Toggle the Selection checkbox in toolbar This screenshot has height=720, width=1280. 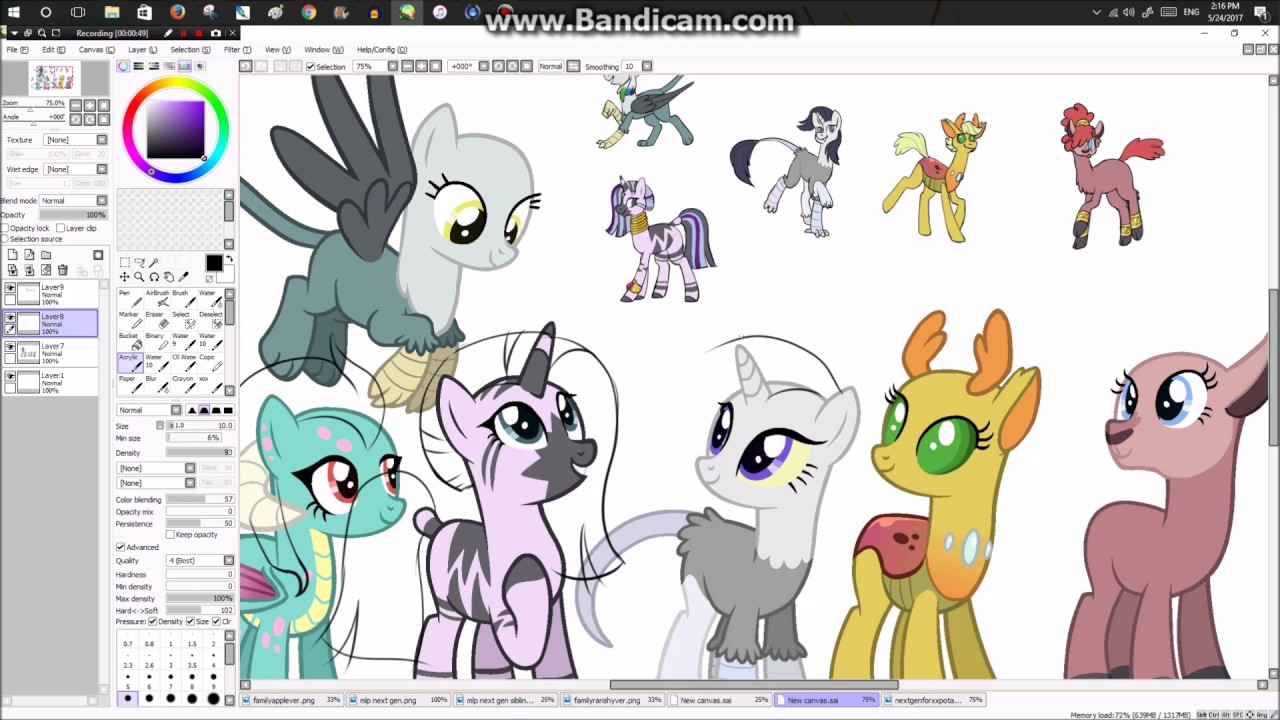pos(310,66)
